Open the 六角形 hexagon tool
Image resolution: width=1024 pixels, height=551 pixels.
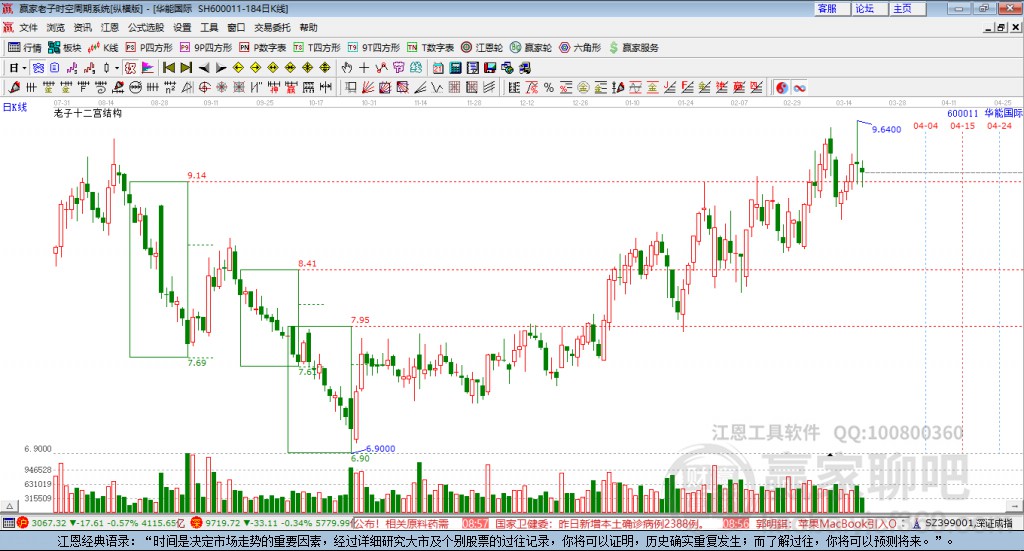[x=580, y=48]
